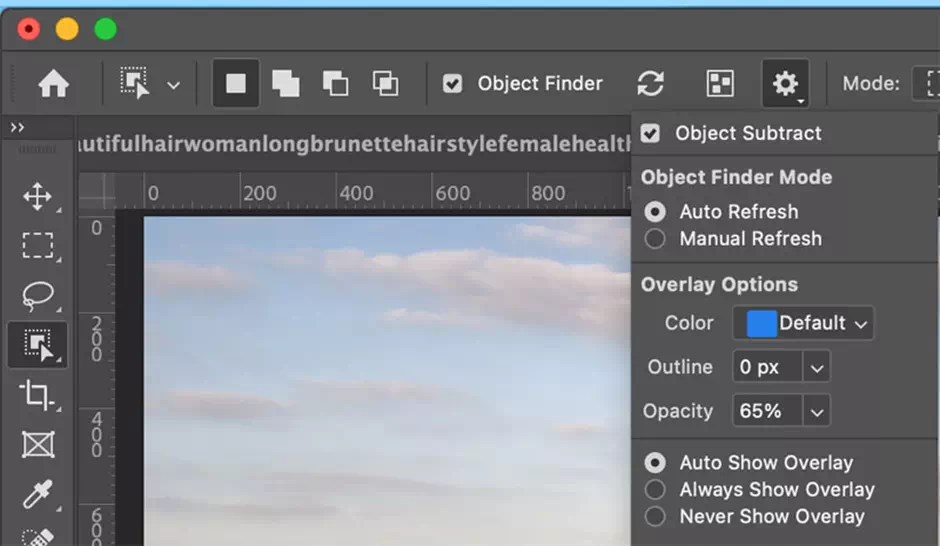Open the overlay Color Default dropdown
The width and height of the screenshot is (940, 546).
pyautogui.click(x=803, y=323)
